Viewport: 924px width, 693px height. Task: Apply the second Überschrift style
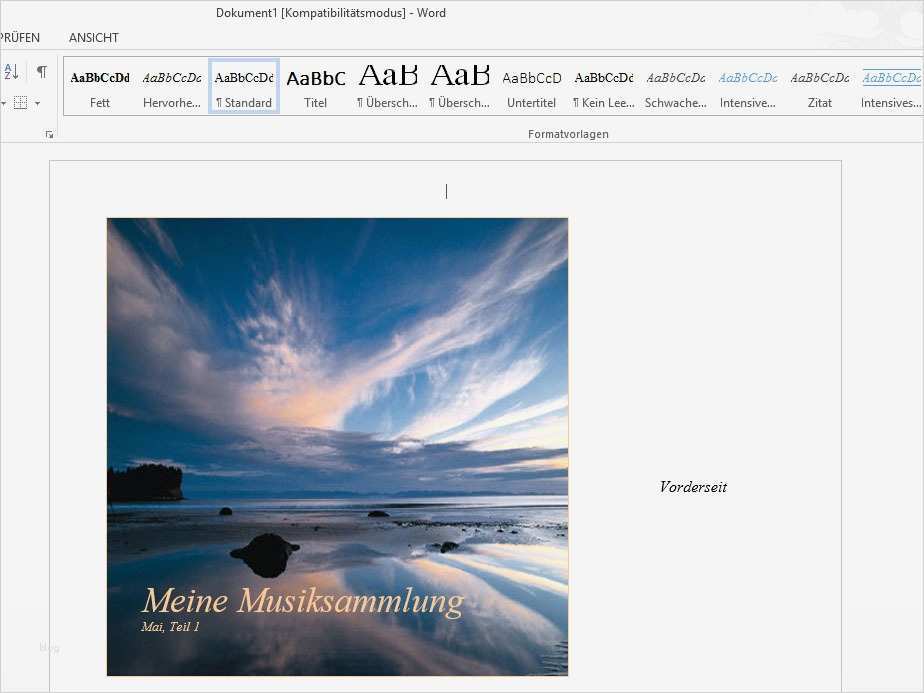460,87
